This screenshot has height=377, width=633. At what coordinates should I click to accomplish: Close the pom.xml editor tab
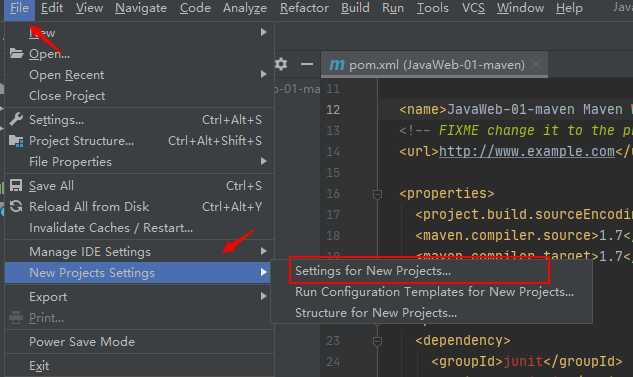[537, 65]
